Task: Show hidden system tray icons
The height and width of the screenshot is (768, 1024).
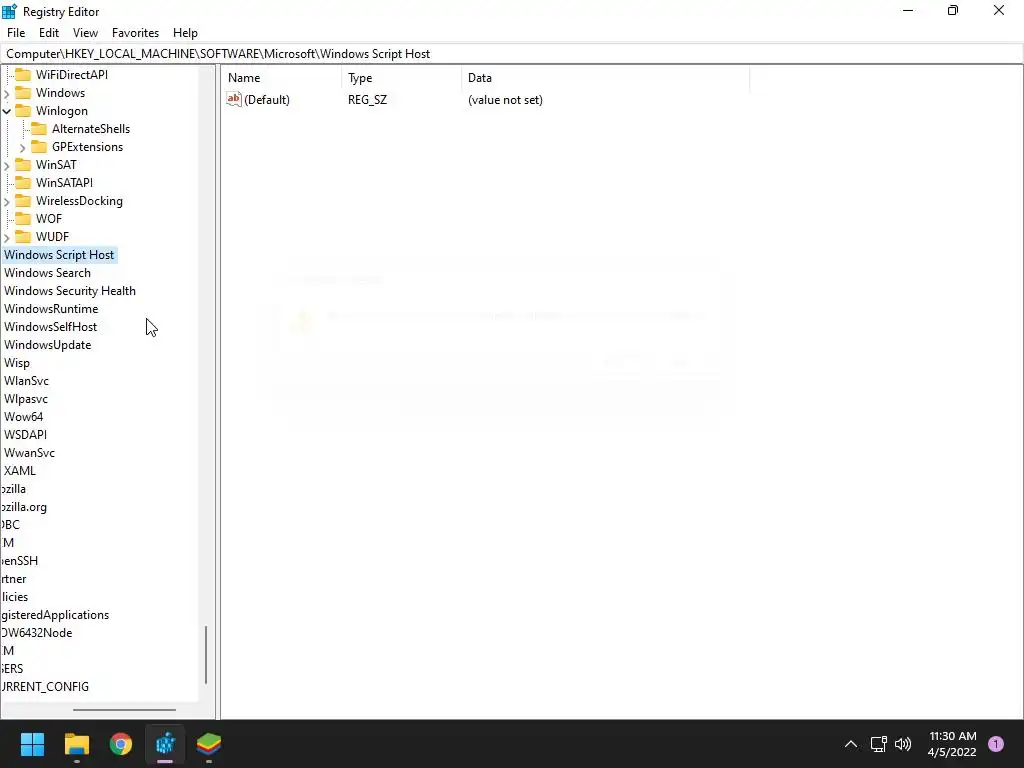Action: (x=850, y=744)
